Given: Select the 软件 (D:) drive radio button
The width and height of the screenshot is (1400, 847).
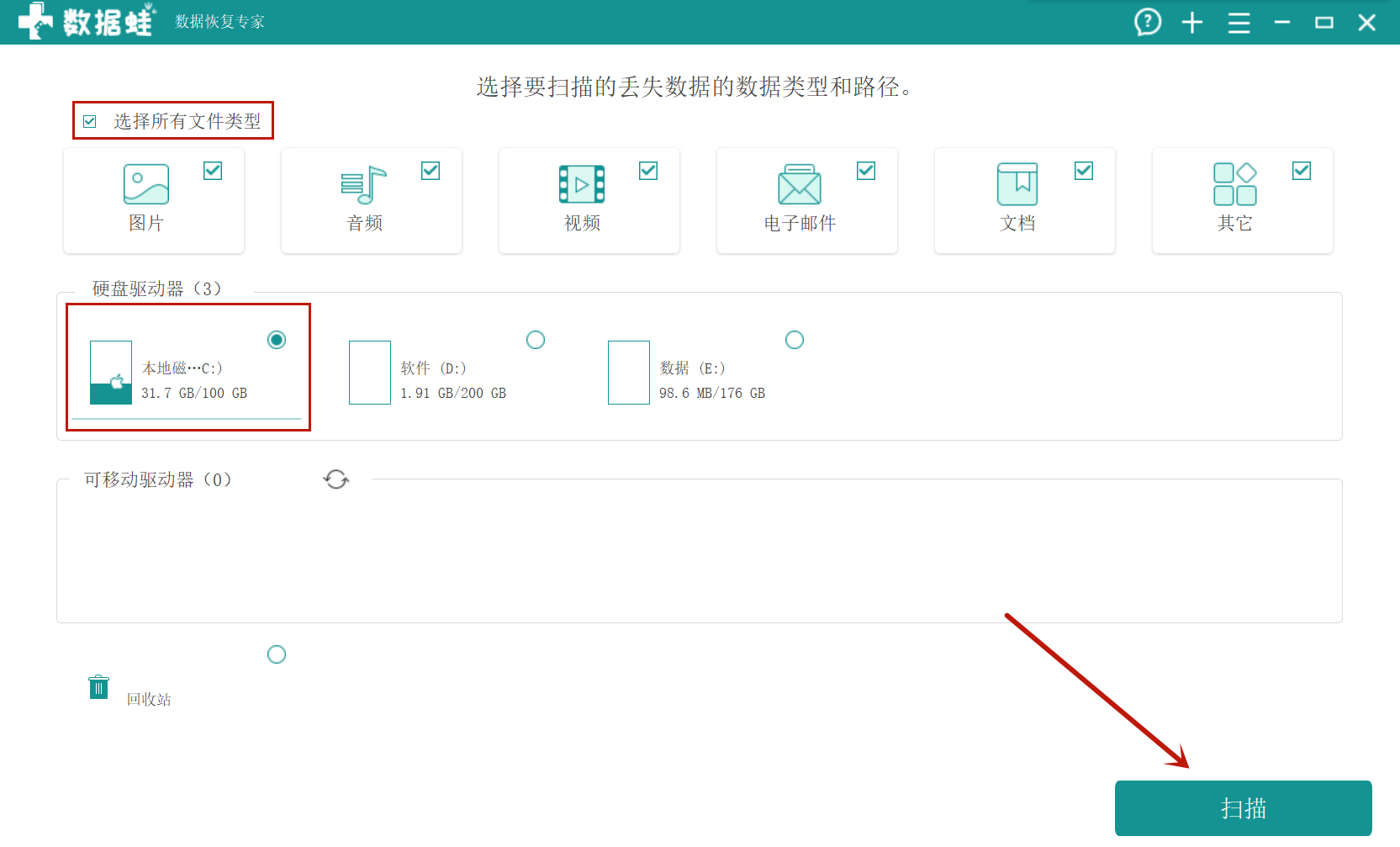Looking at the screenshot, I should (536, 340).
